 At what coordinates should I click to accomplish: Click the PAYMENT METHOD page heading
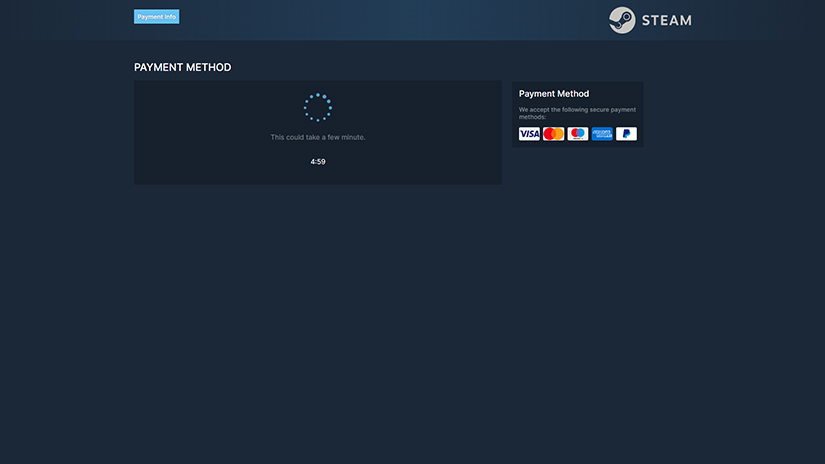pos(183,67)
